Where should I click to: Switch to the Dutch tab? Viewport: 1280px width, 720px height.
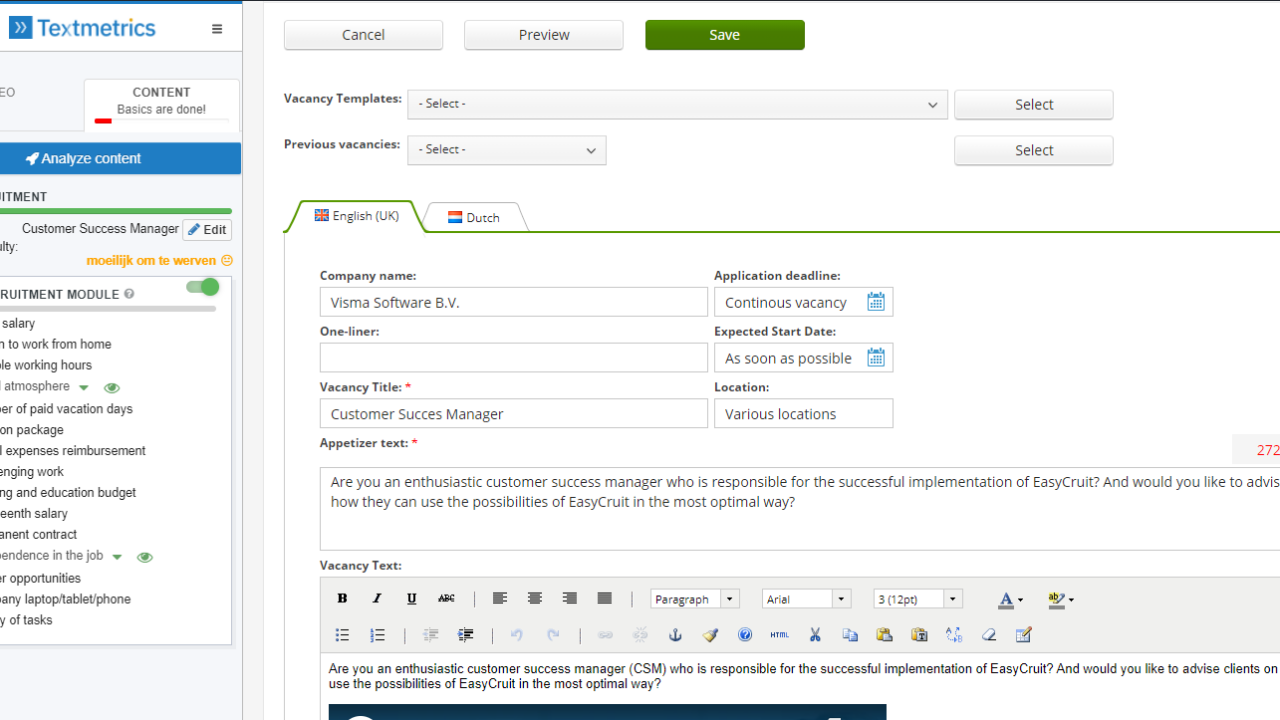pos(473,216)
